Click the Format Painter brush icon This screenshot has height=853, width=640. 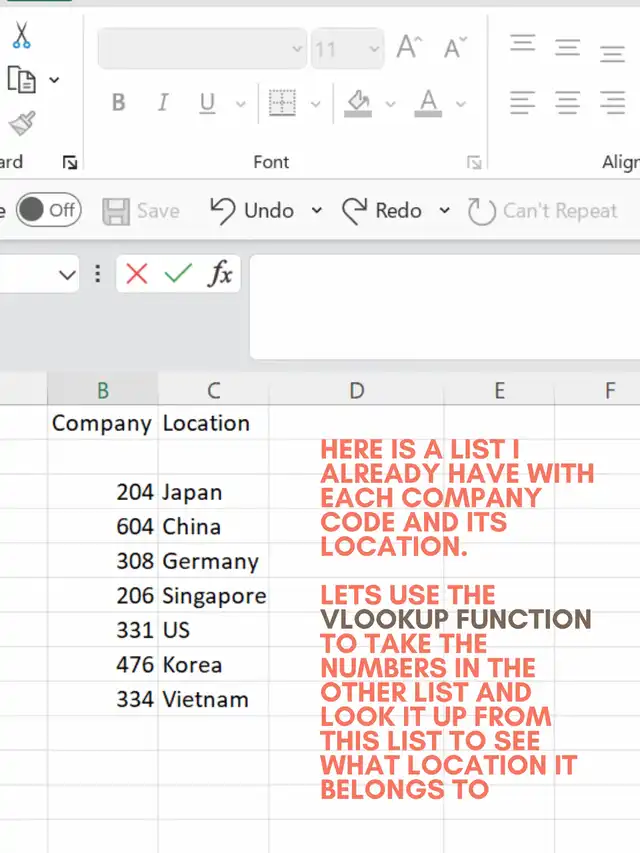(21, 123)
